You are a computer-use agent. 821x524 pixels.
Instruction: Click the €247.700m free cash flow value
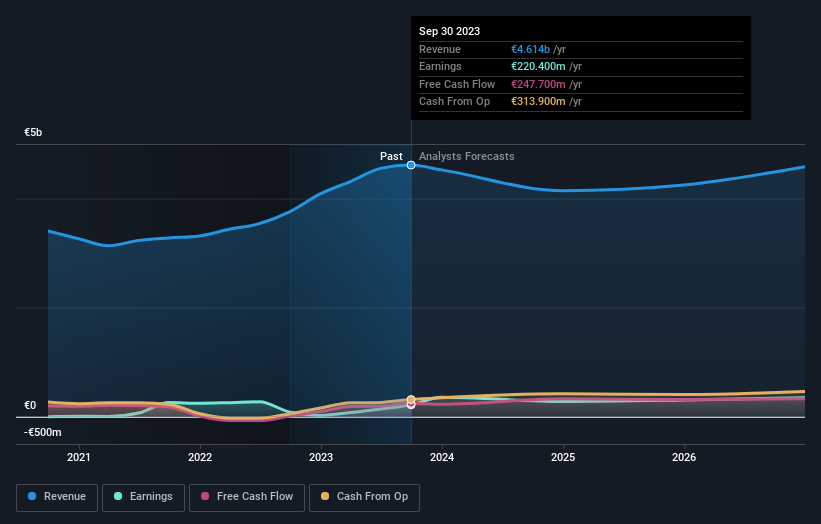click(538, 84)
